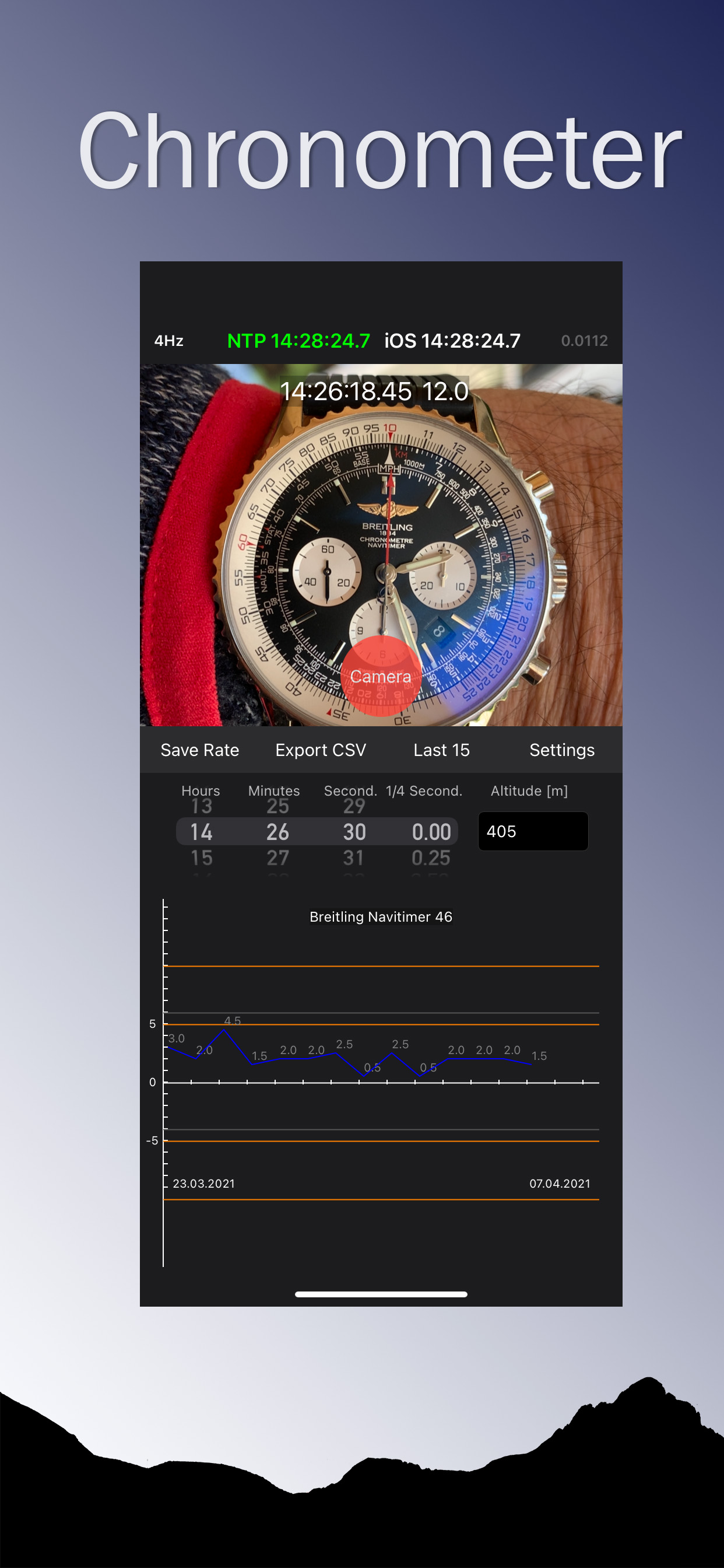
Task: Tap the home indicator bar
Action: click(x=381, y=1294)
